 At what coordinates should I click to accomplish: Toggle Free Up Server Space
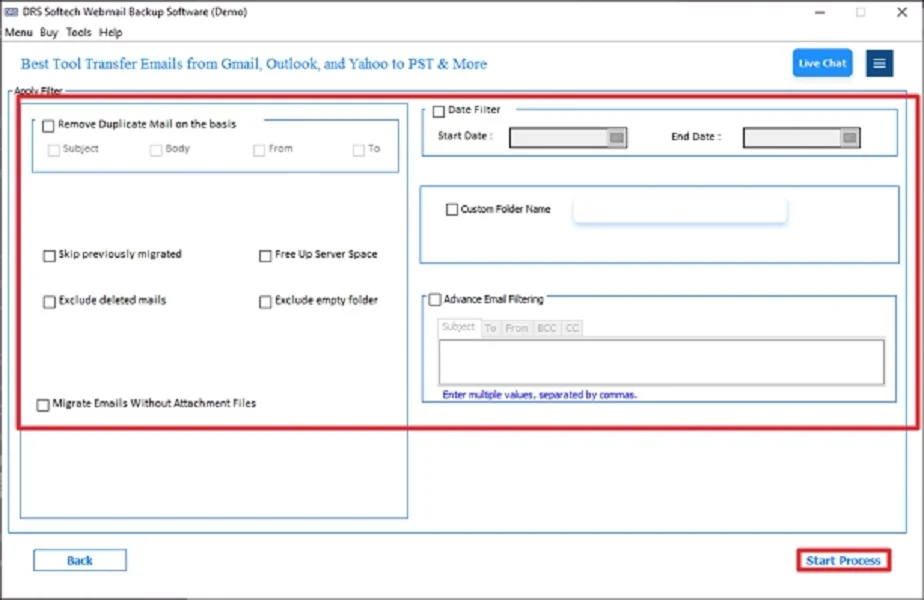(264, 255)
